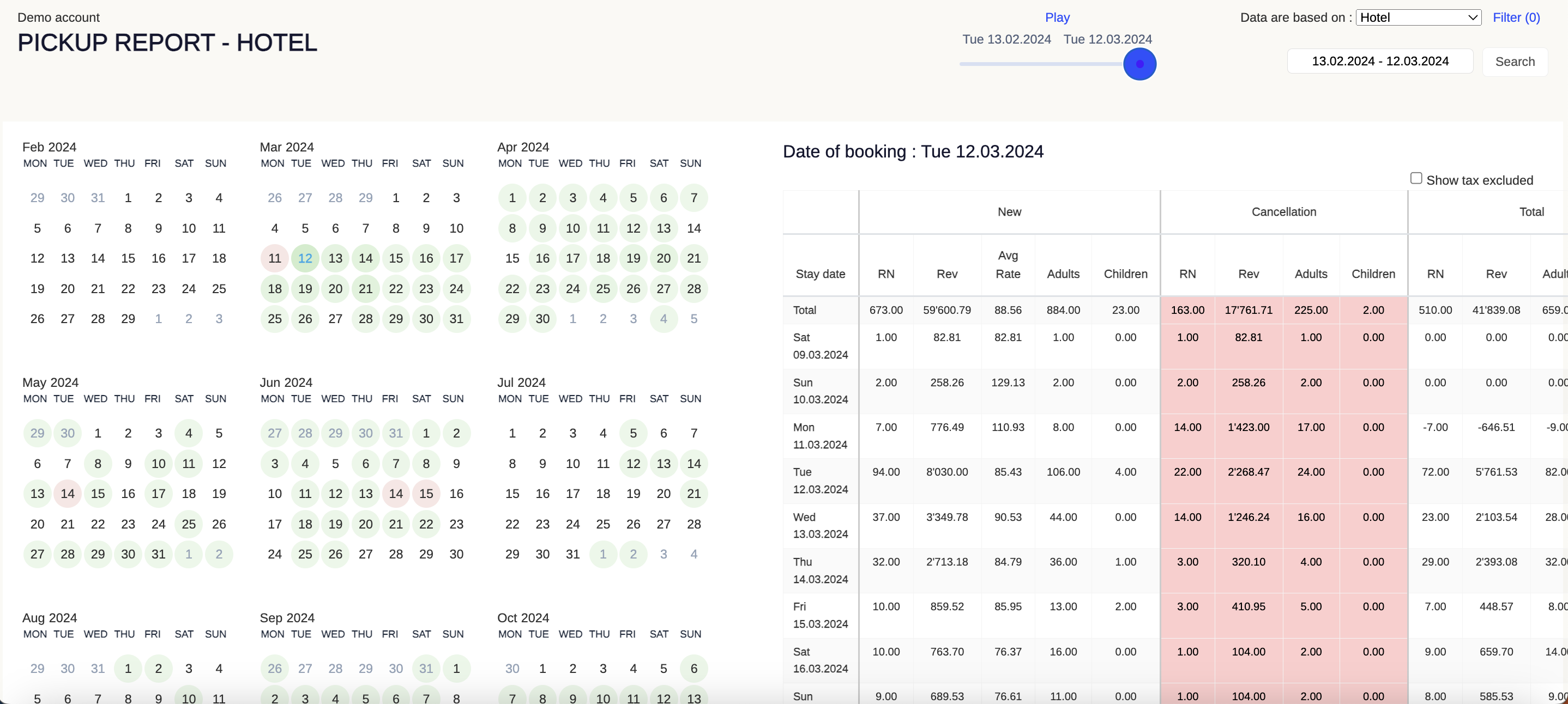Choose April 1 in Apr 2024 calendar

coord(512,198)
